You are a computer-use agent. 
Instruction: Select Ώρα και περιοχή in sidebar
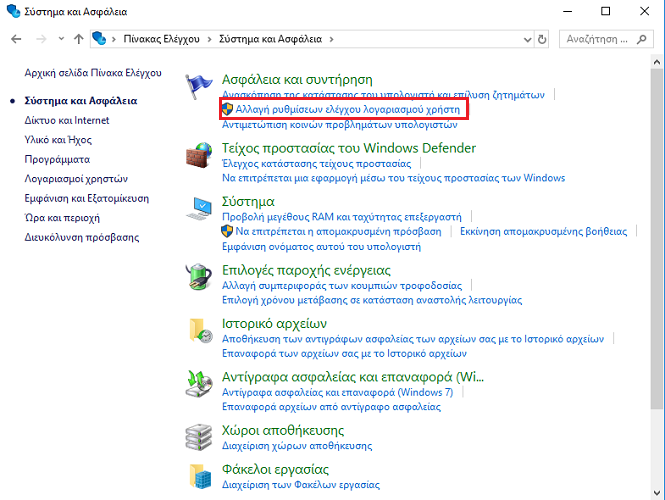[x=62, y=218]
